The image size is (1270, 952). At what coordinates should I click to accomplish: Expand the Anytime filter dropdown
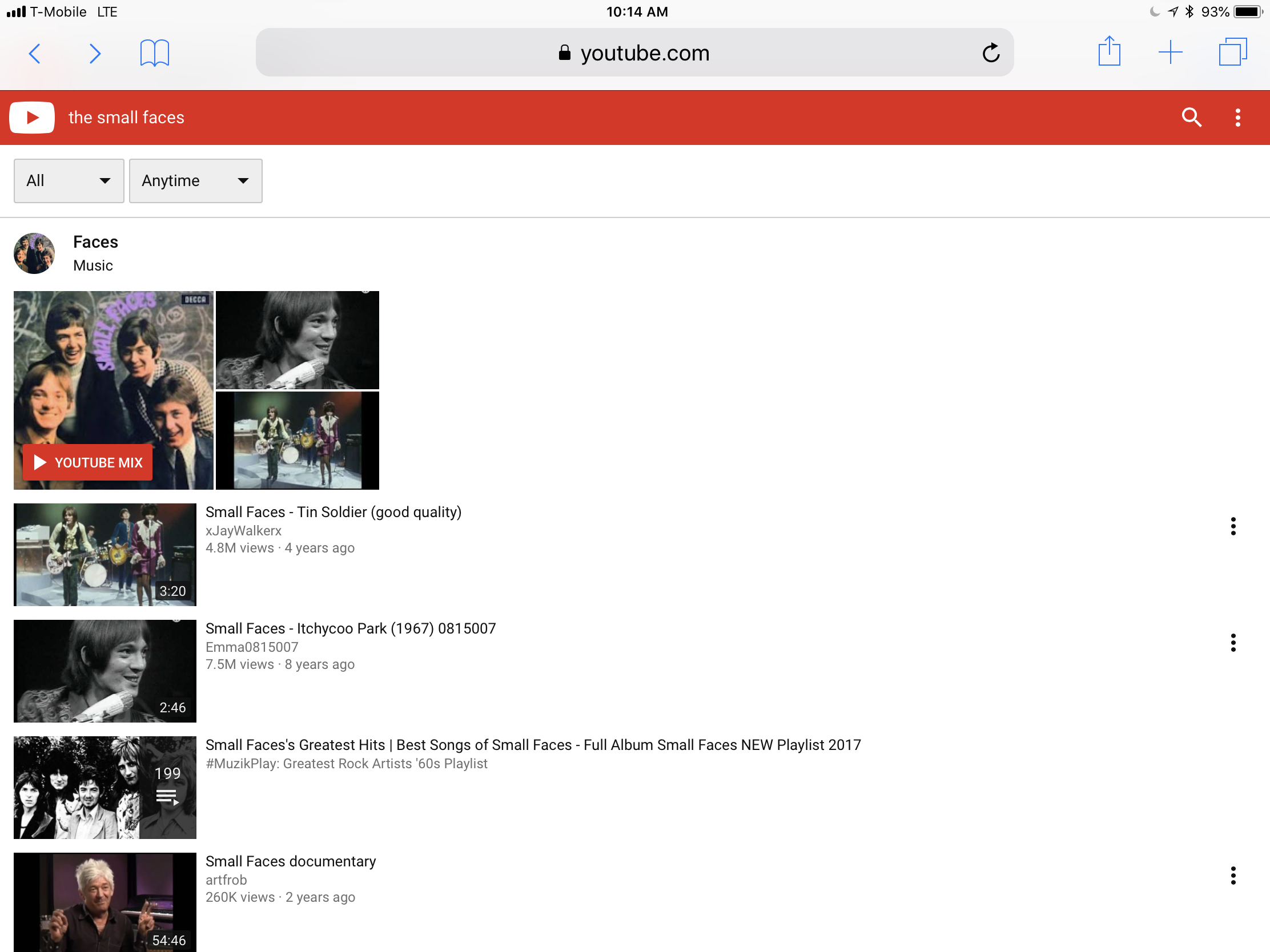click(196, 181)
